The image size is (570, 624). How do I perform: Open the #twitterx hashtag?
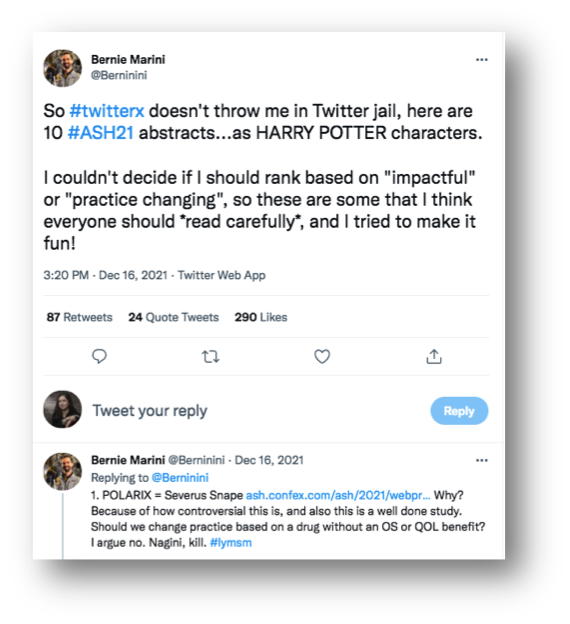click(107, 111)
